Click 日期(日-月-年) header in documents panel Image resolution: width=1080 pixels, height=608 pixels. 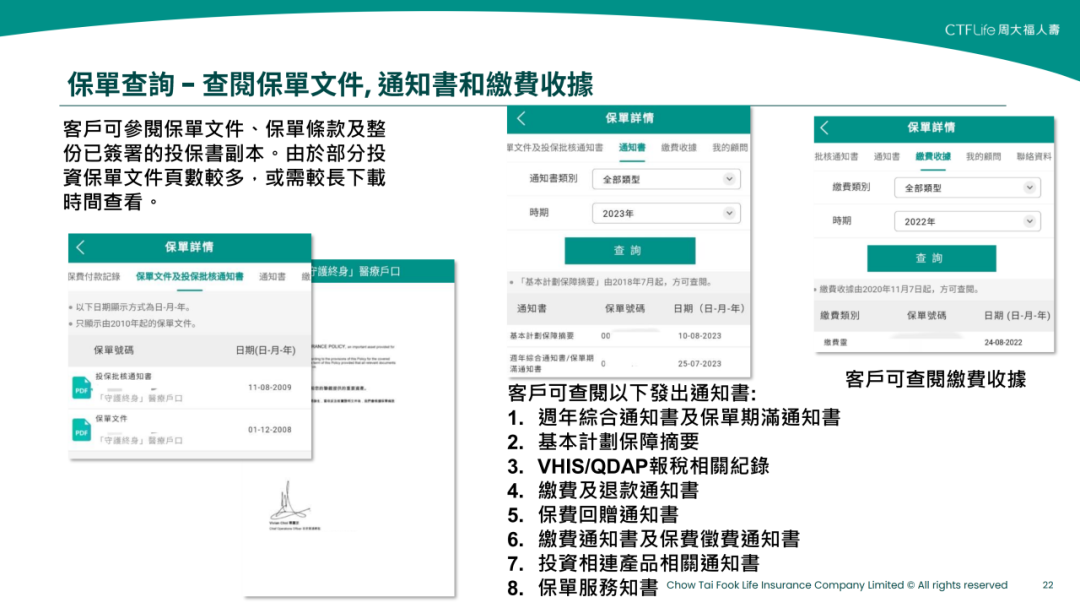click(266, 350)
